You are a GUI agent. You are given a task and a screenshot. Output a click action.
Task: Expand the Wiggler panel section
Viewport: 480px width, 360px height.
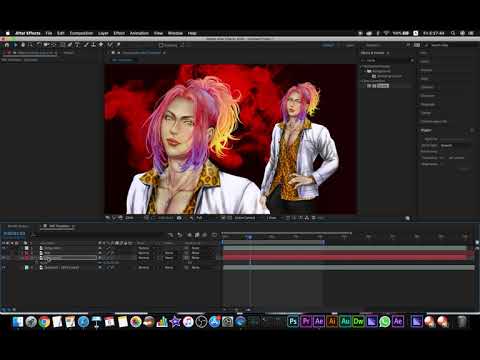coord(427,130)
